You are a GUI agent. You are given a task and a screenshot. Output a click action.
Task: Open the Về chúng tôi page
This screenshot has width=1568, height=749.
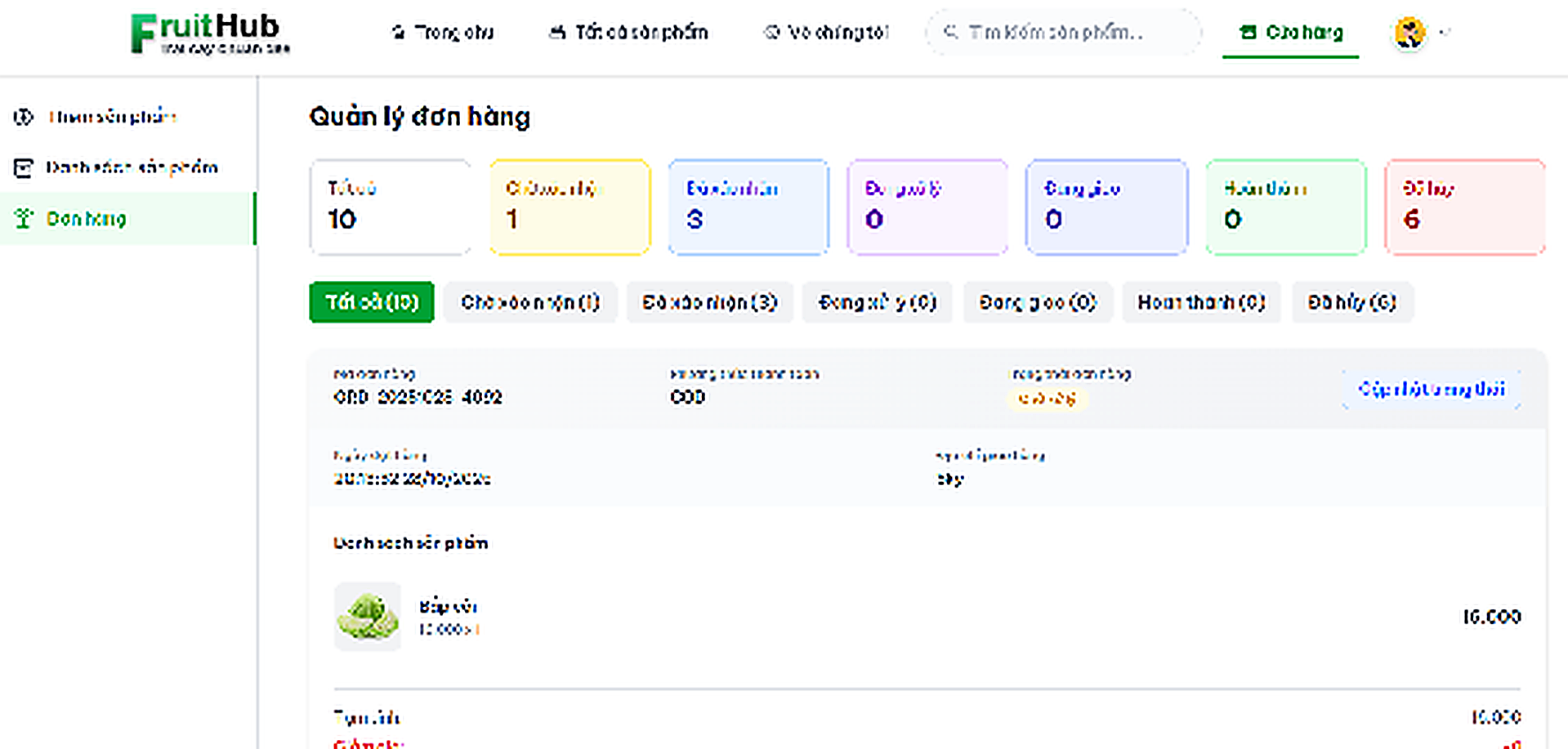[825, 33]
